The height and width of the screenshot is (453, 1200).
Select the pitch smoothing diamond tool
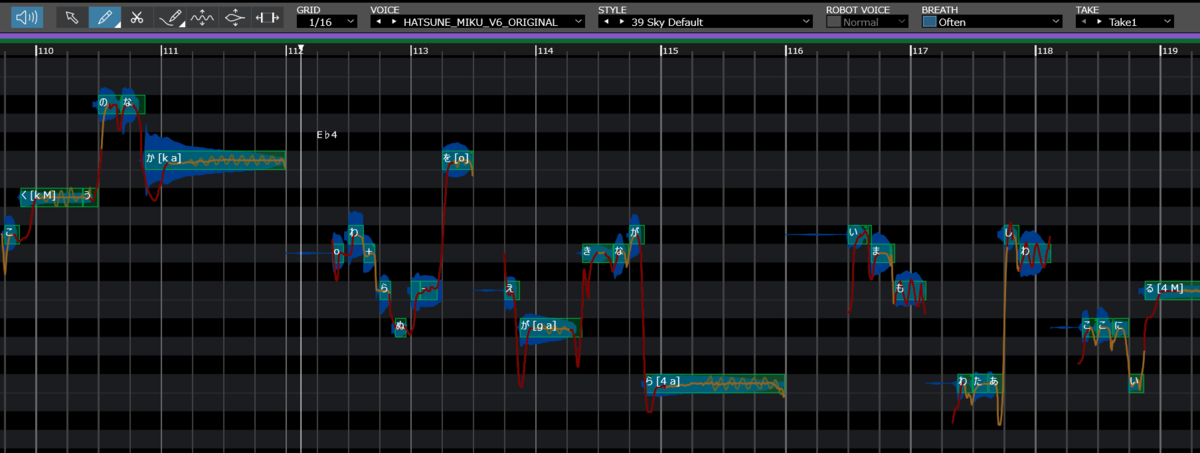[234, 17]
